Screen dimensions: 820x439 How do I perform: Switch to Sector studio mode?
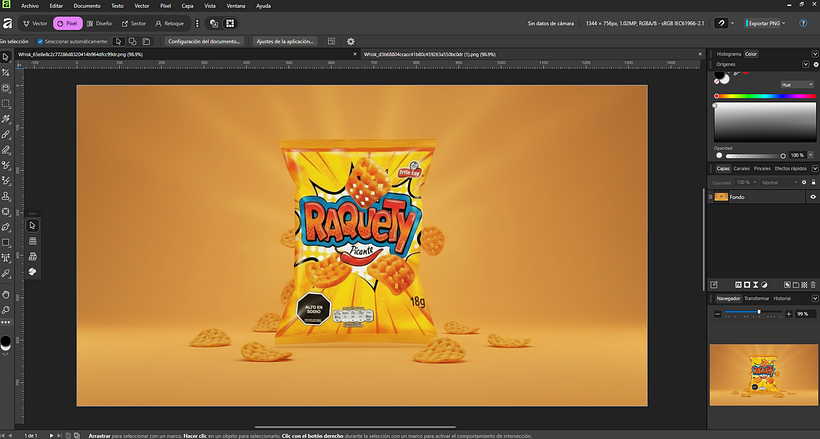tap(134, 24)
